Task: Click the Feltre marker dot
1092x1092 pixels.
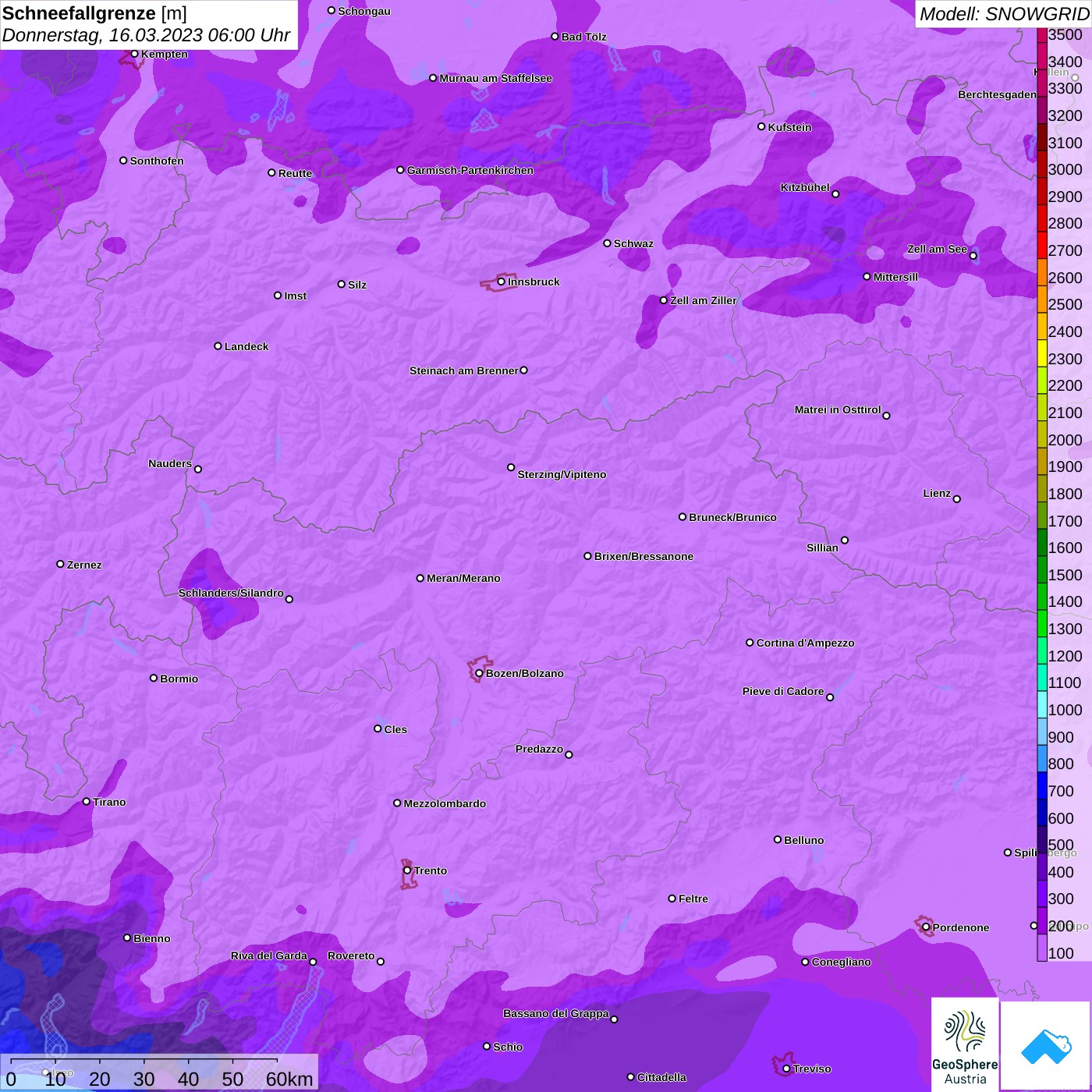Action: (x=672, y=899)
